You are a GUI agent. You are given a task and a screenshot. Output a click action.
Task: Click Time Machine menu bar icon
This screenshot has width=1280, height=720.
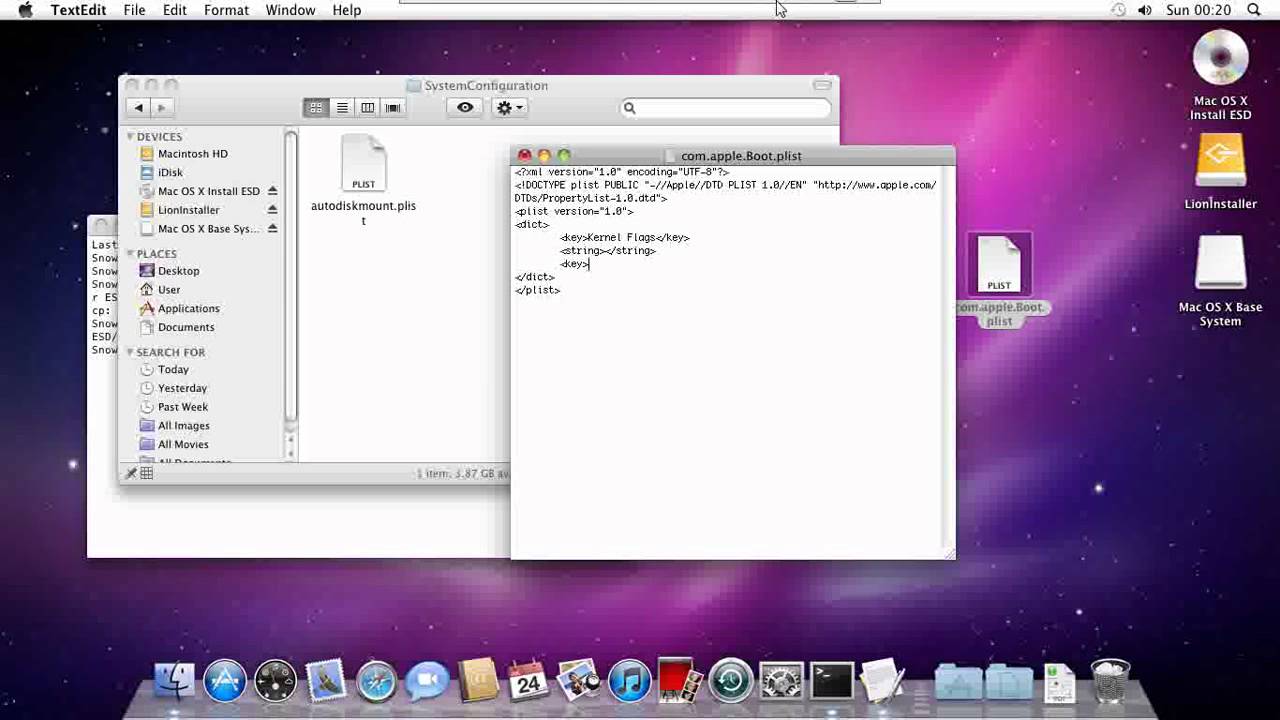pyautogui.click(x=1118, y=10)
